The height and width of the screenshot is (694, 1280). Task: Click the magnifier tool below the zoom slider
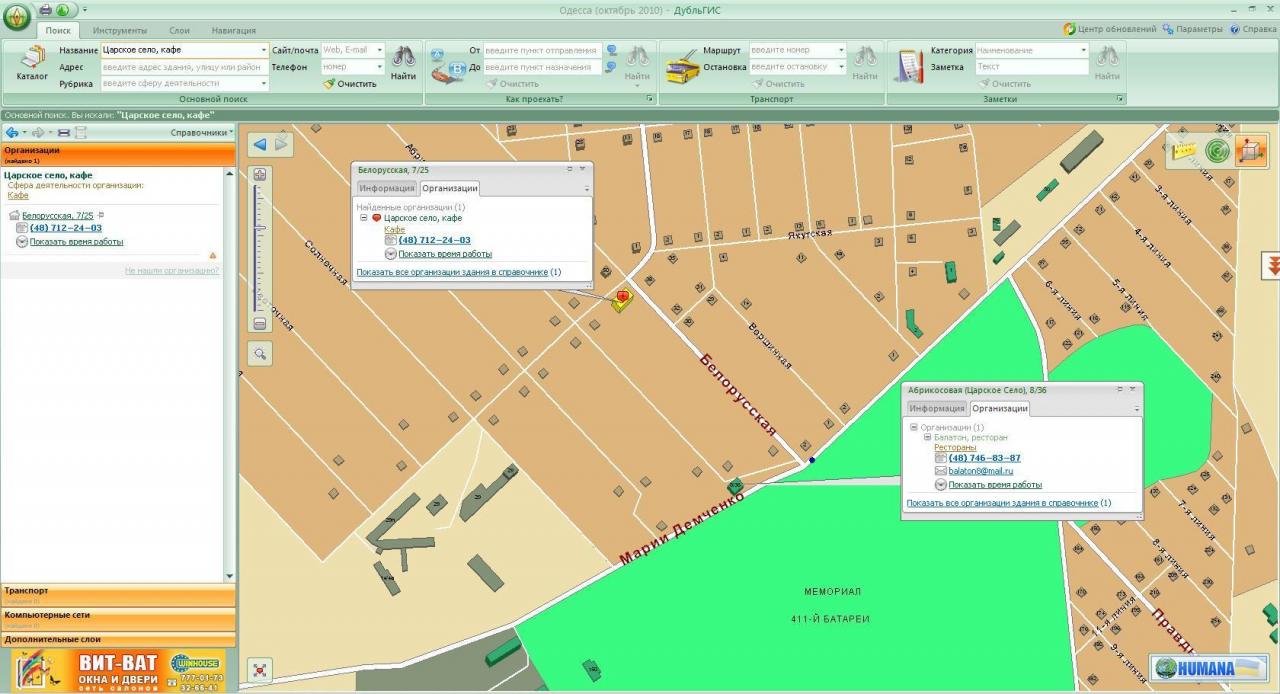[x=260, y=353]
